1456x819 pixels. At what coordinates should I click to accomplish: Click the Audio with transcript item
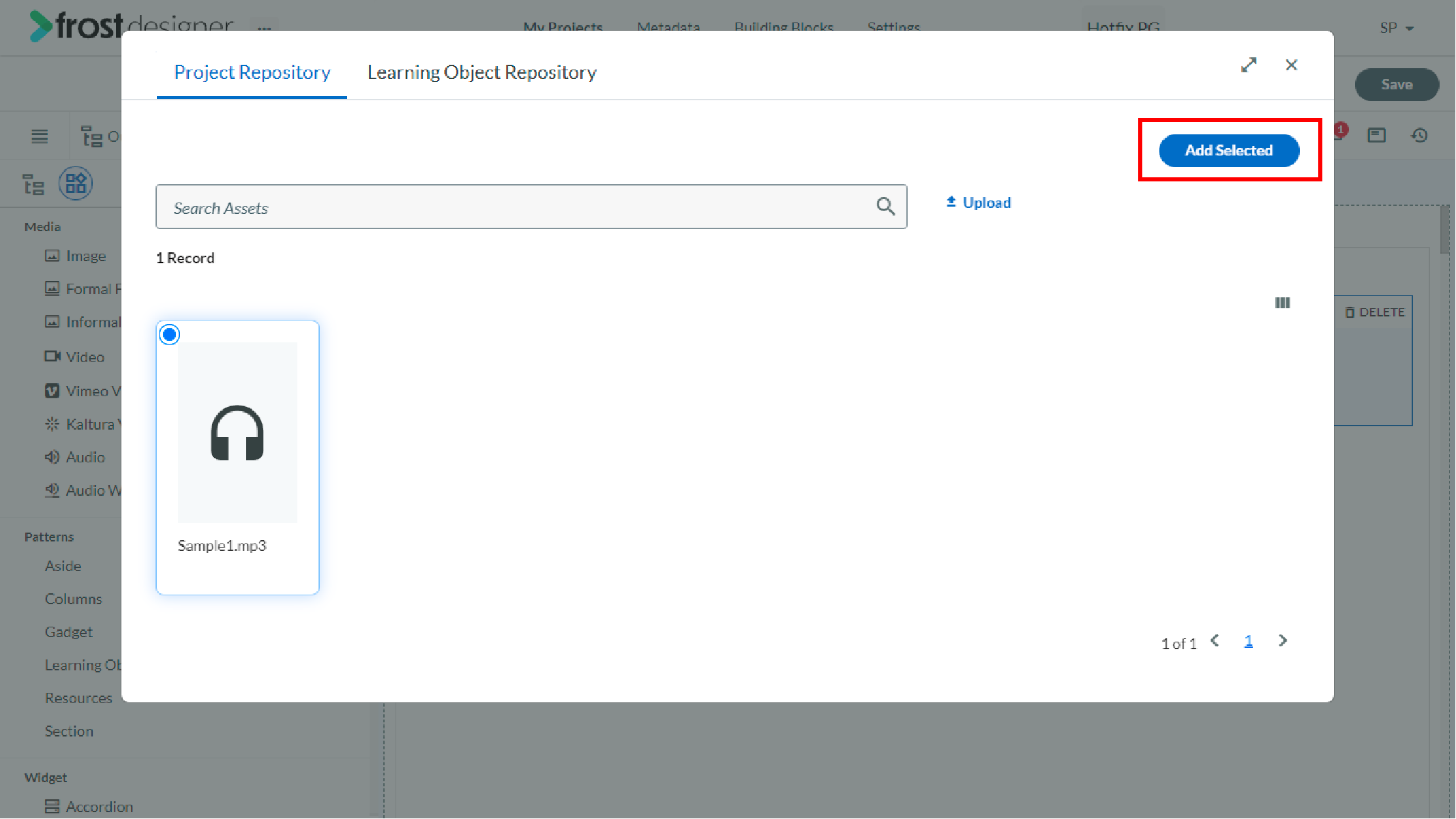coord(83,490)
